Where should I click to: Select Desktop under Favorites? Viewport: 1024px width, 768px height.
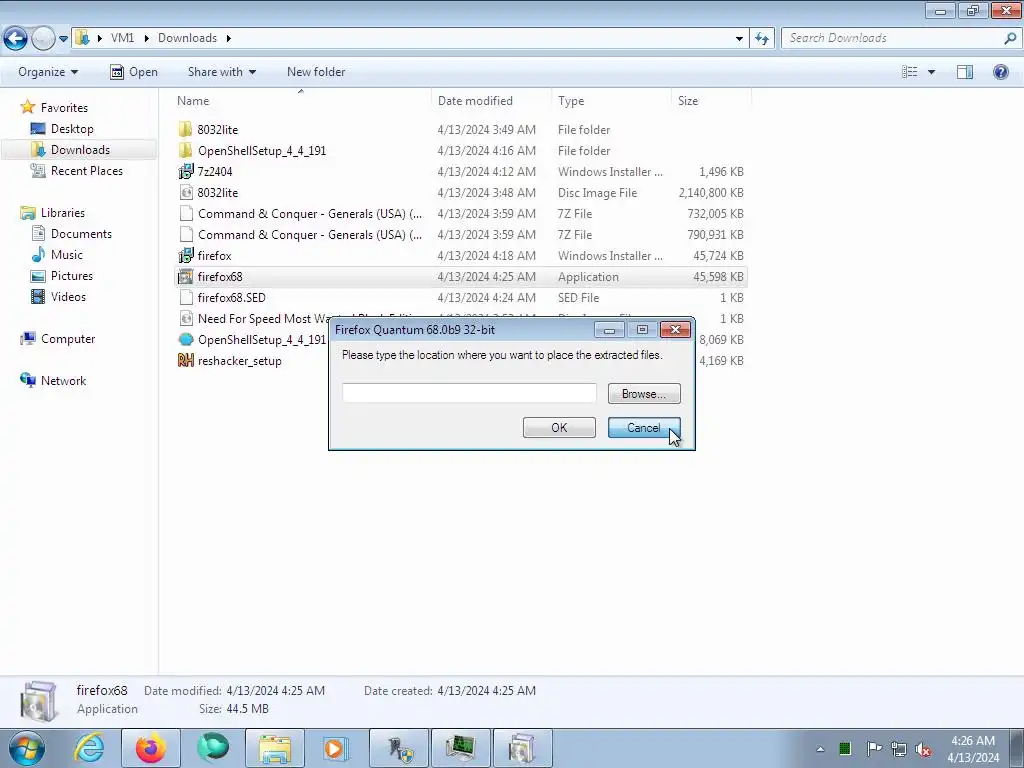point(72,129)
